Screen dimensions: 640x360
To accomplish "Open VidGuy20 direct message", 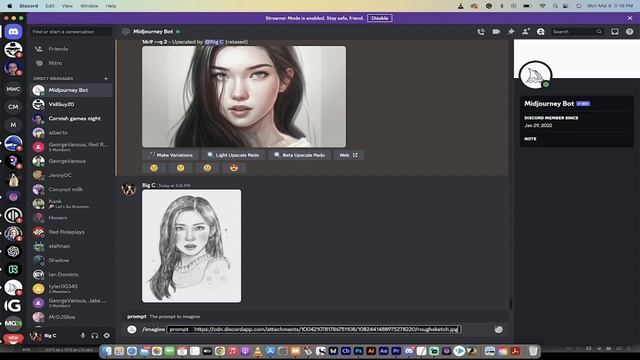I will pos(71,104).
